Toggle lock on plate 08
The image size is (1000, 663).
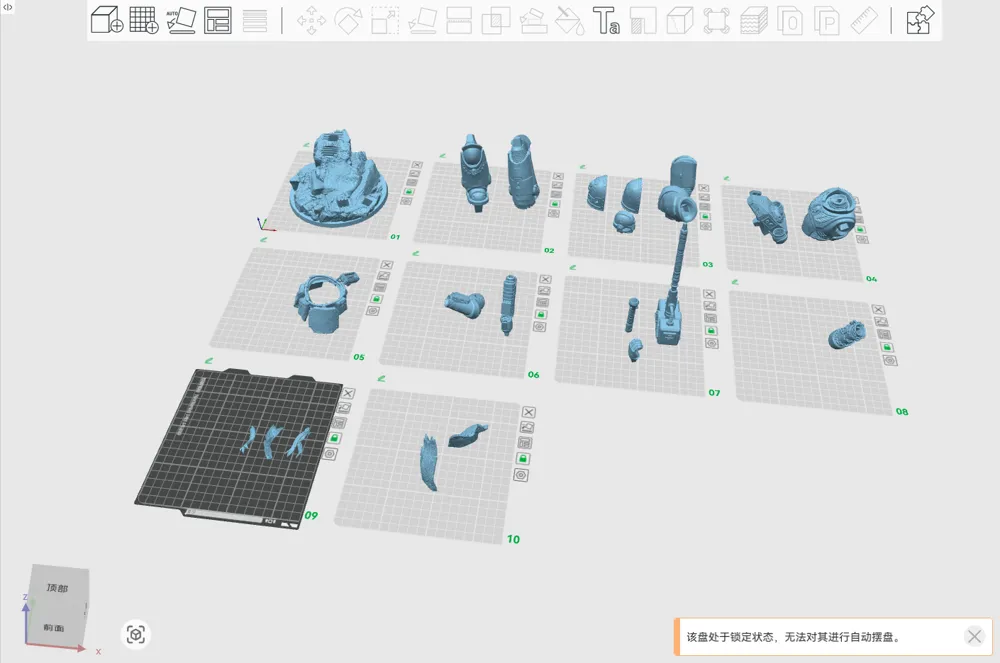886,347
